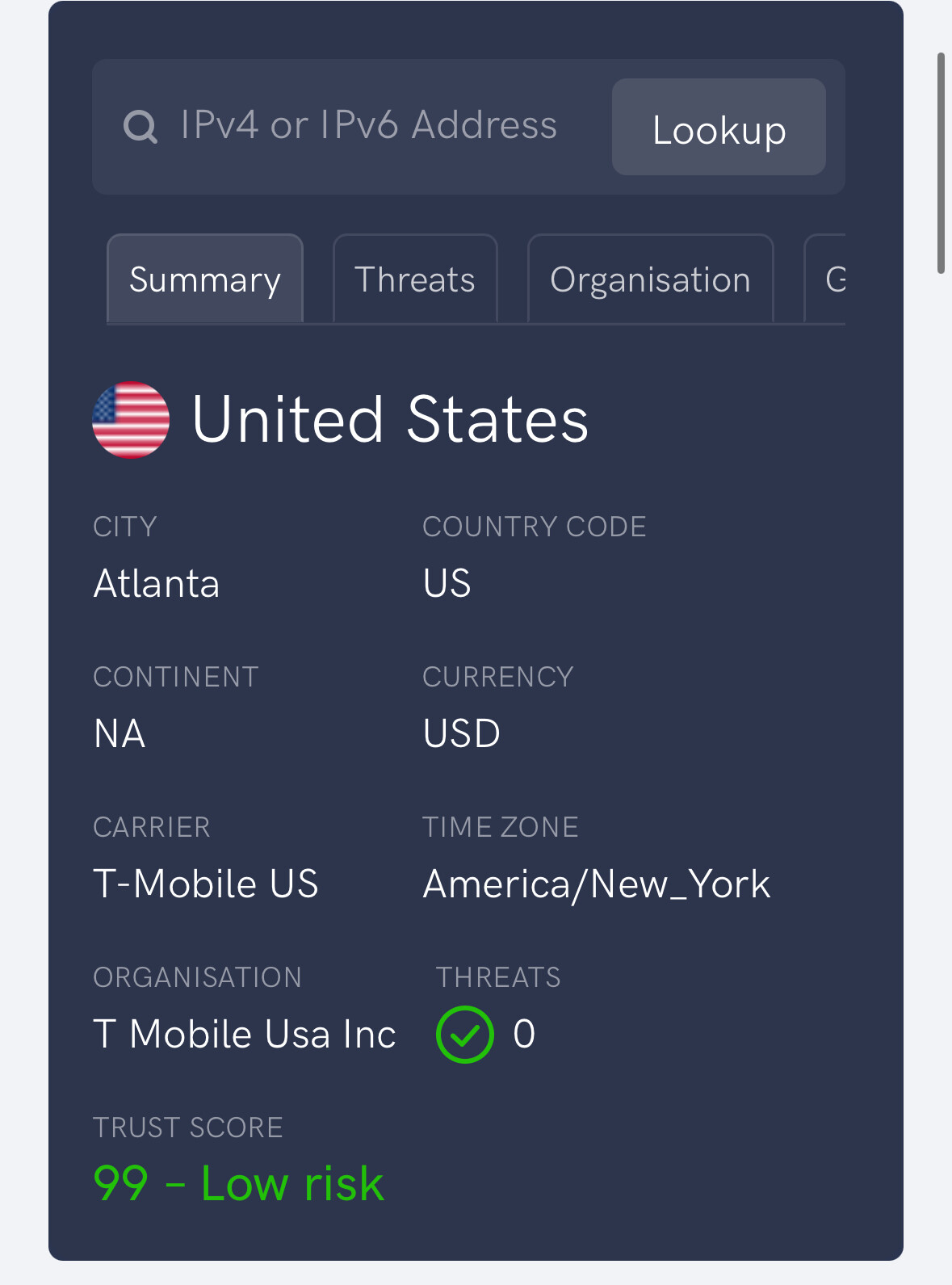952x1285 pixels.
Task: Open the Threats tab
Action: pyautogui.click(x=415, y=279)
